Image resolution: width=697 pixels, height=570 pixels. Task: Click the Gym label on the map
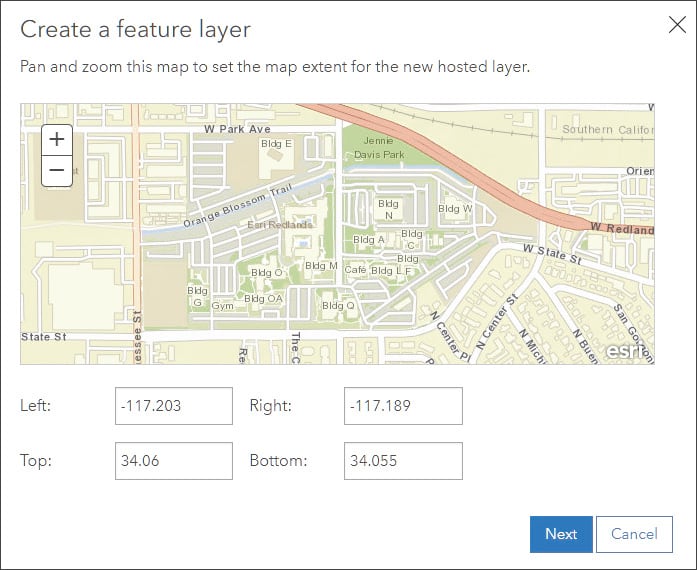tap(222, 306)
